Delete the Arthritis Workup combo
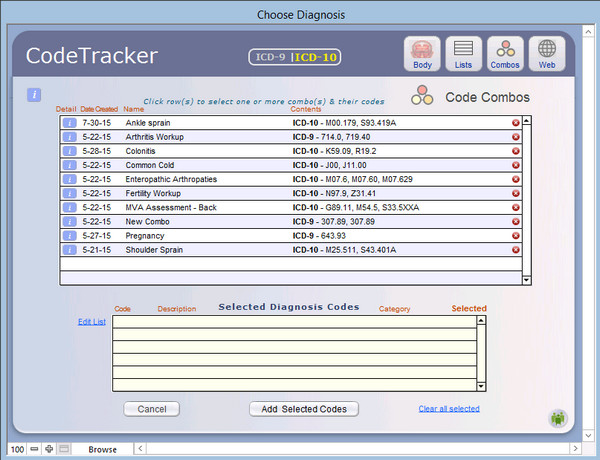Screen dimensions: 600x460 pyautogui.click(x=516, y=137)
